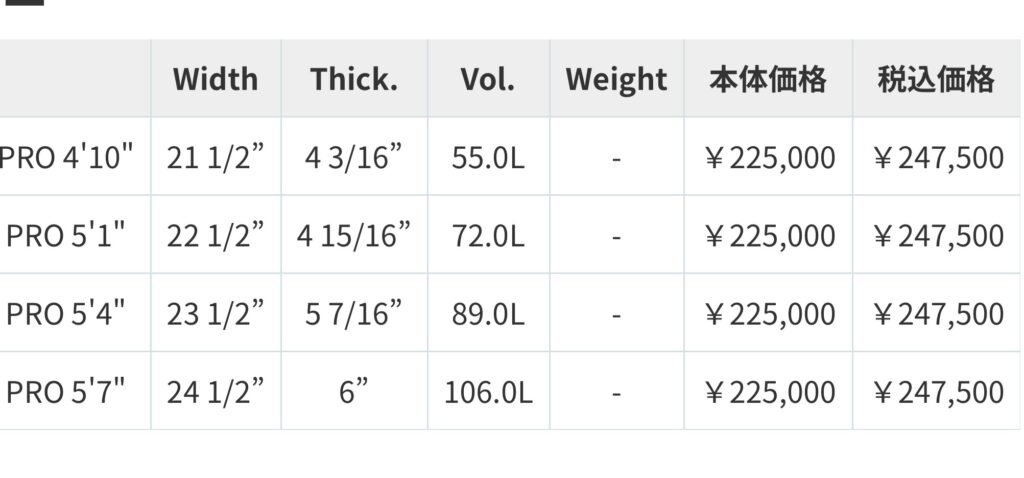Click the Width column header
The image size is (1024, 478).
click(x=216, y=79)
